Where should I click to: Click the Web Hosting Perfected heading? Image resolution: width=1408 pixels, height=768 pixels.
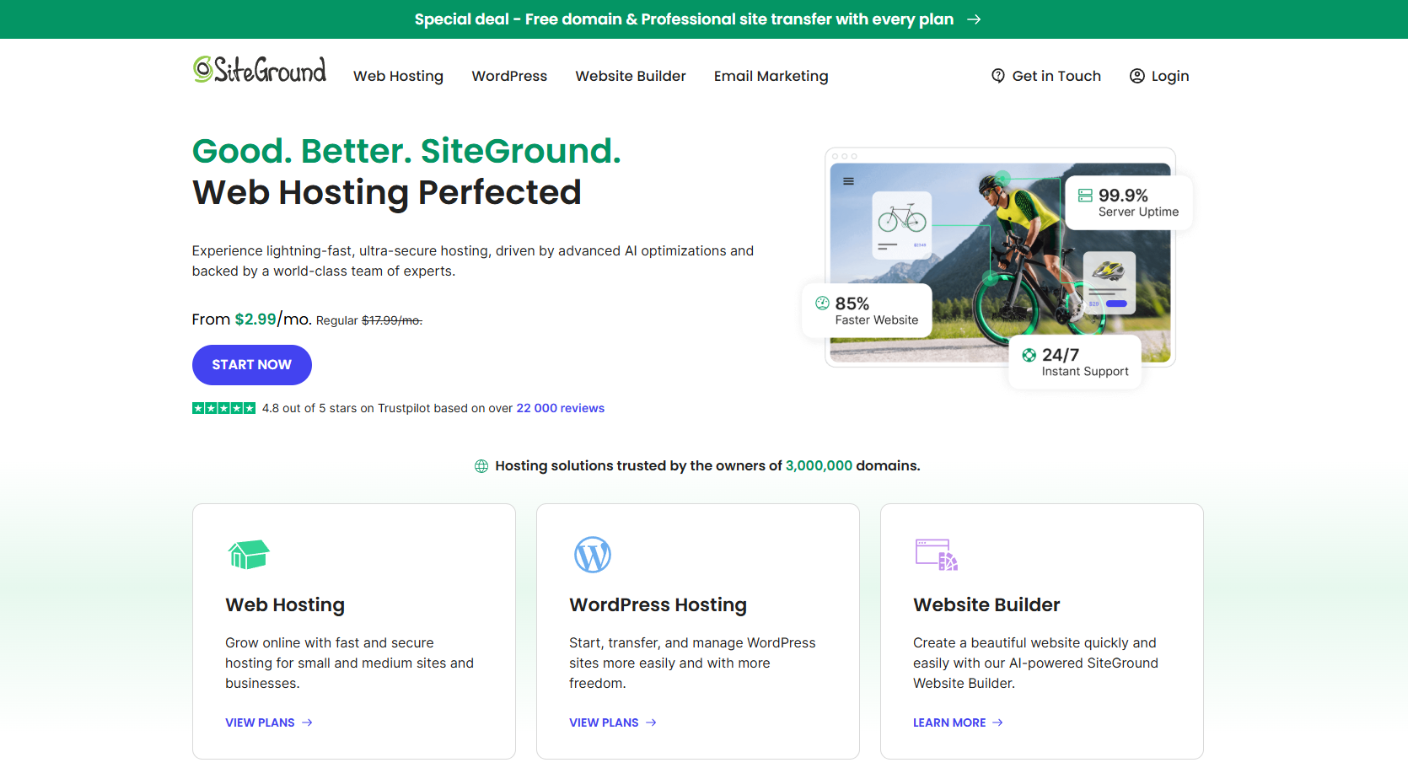click(x=387, y=192)
